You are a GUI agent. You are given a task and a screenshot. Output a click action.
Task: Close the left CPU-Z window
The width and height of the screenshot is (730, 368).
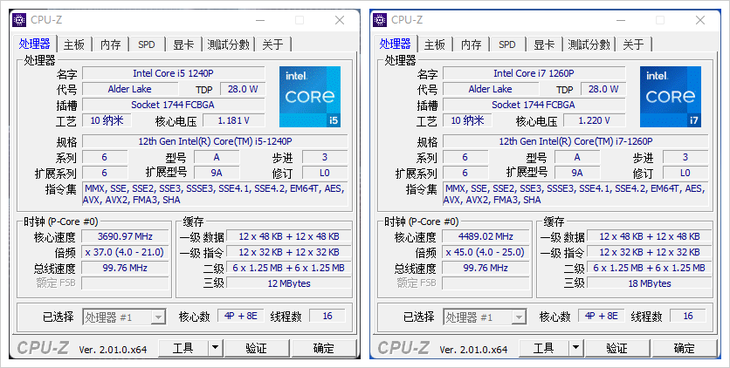pos(340,20)
